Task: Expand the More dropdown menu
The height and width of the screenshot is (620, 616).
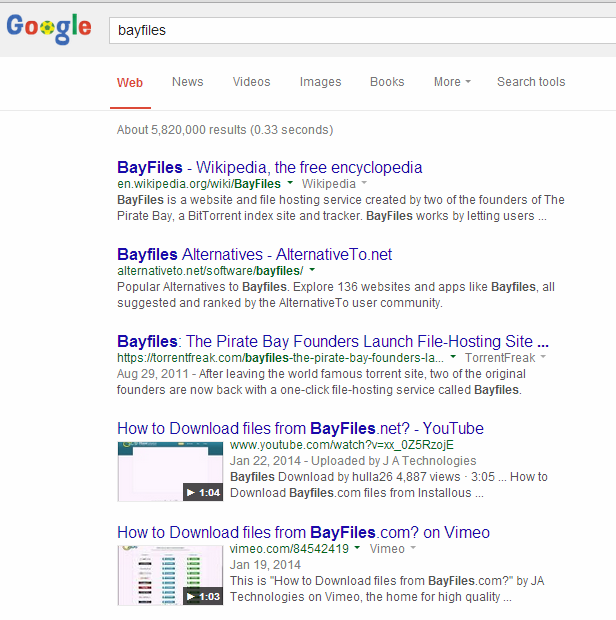Action: (452, 82)
